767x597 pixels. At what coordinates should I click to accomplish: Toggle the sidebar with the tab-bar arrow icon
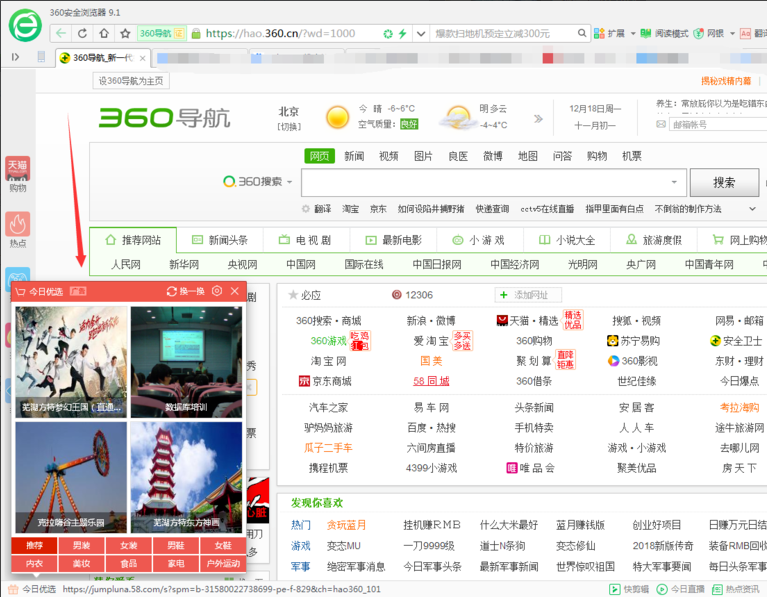[x=15, y=57]
